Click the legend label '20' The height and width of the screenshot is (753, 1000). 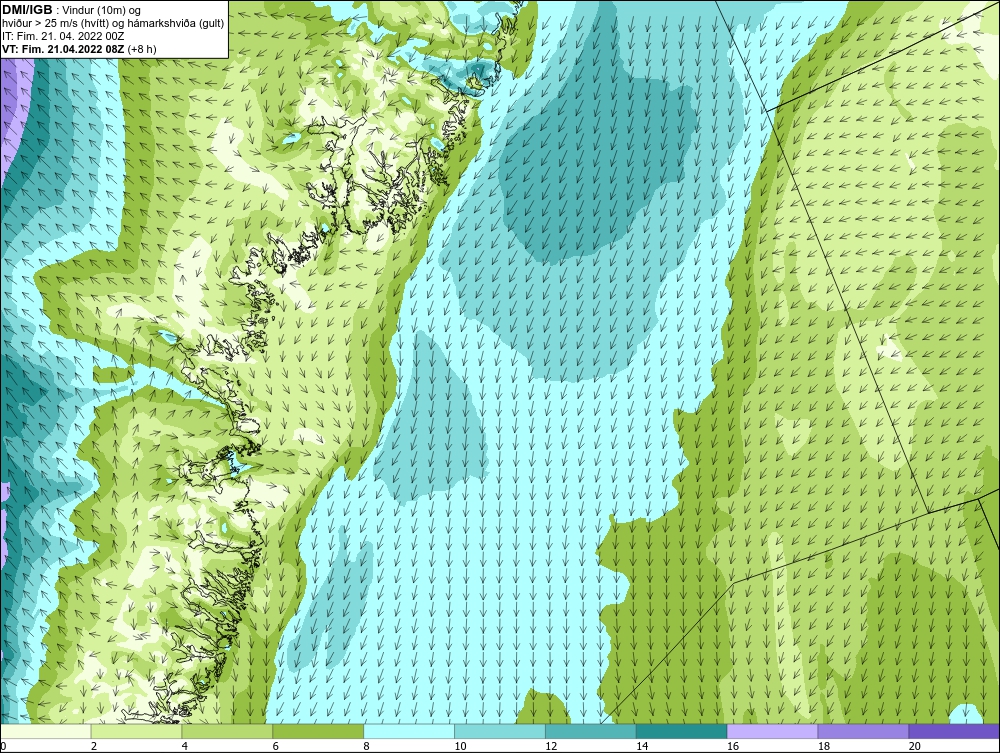point(915,746)
